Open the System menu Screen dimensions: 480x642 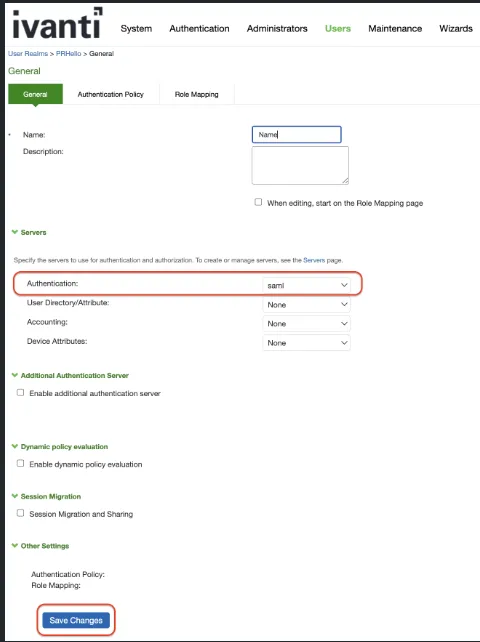click(x=136, y=29)
